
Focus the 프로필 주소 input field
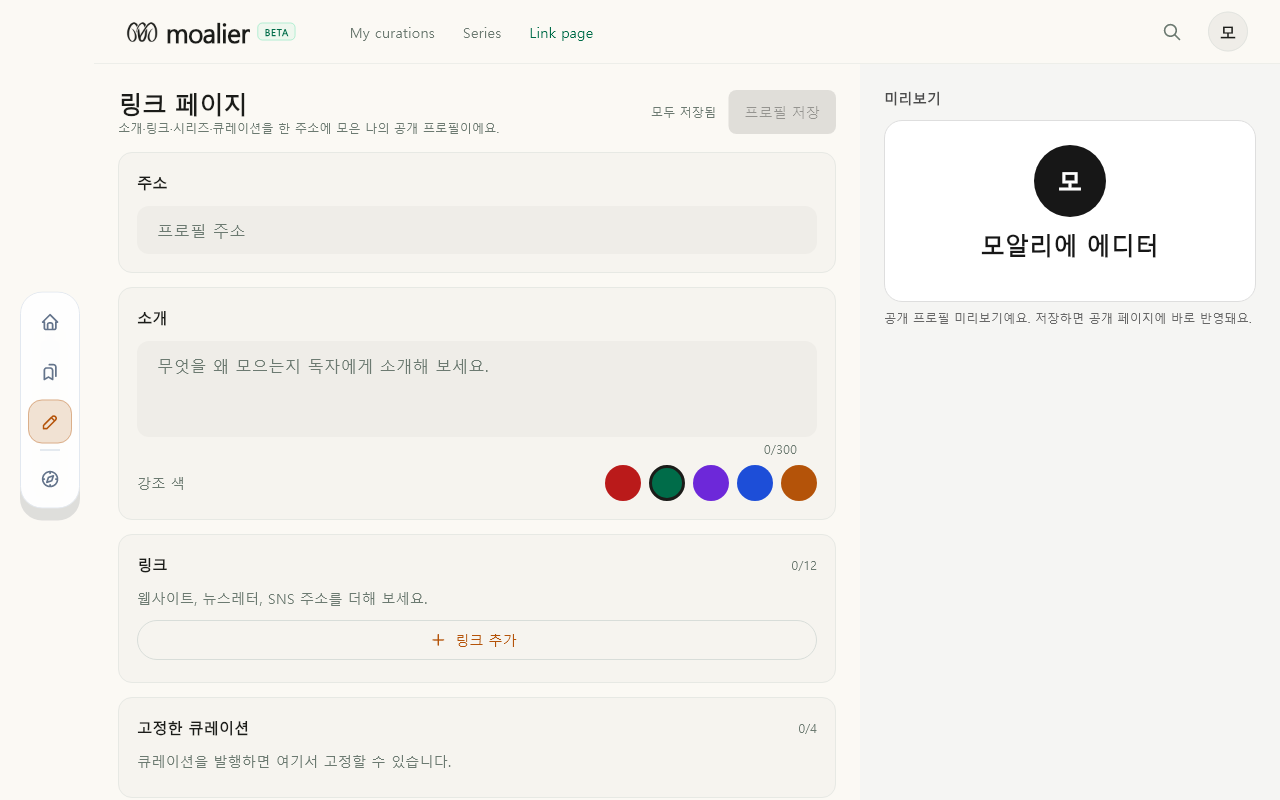tap(477, 230)
